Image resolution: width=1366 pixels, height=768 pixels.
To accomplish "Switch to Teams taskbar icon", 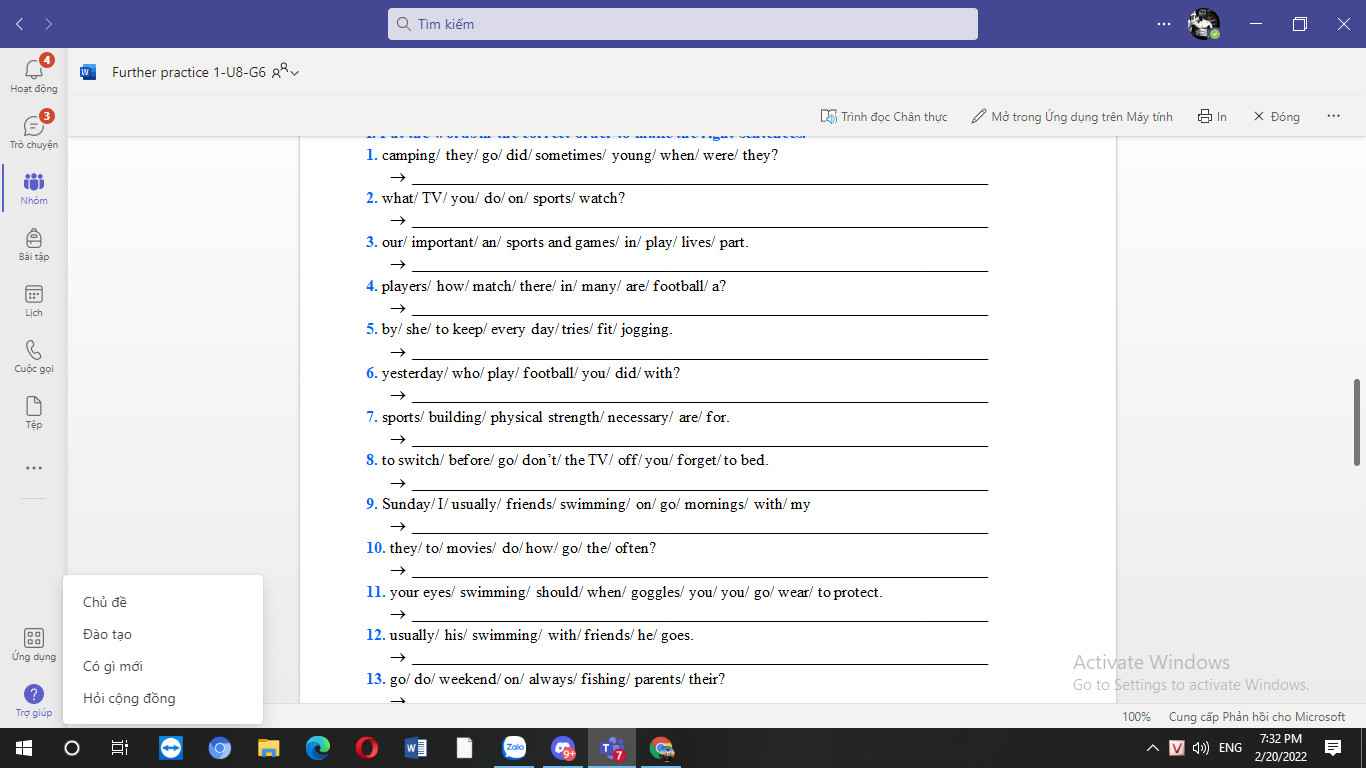I will pyautogui.click(x=612, y=748).
